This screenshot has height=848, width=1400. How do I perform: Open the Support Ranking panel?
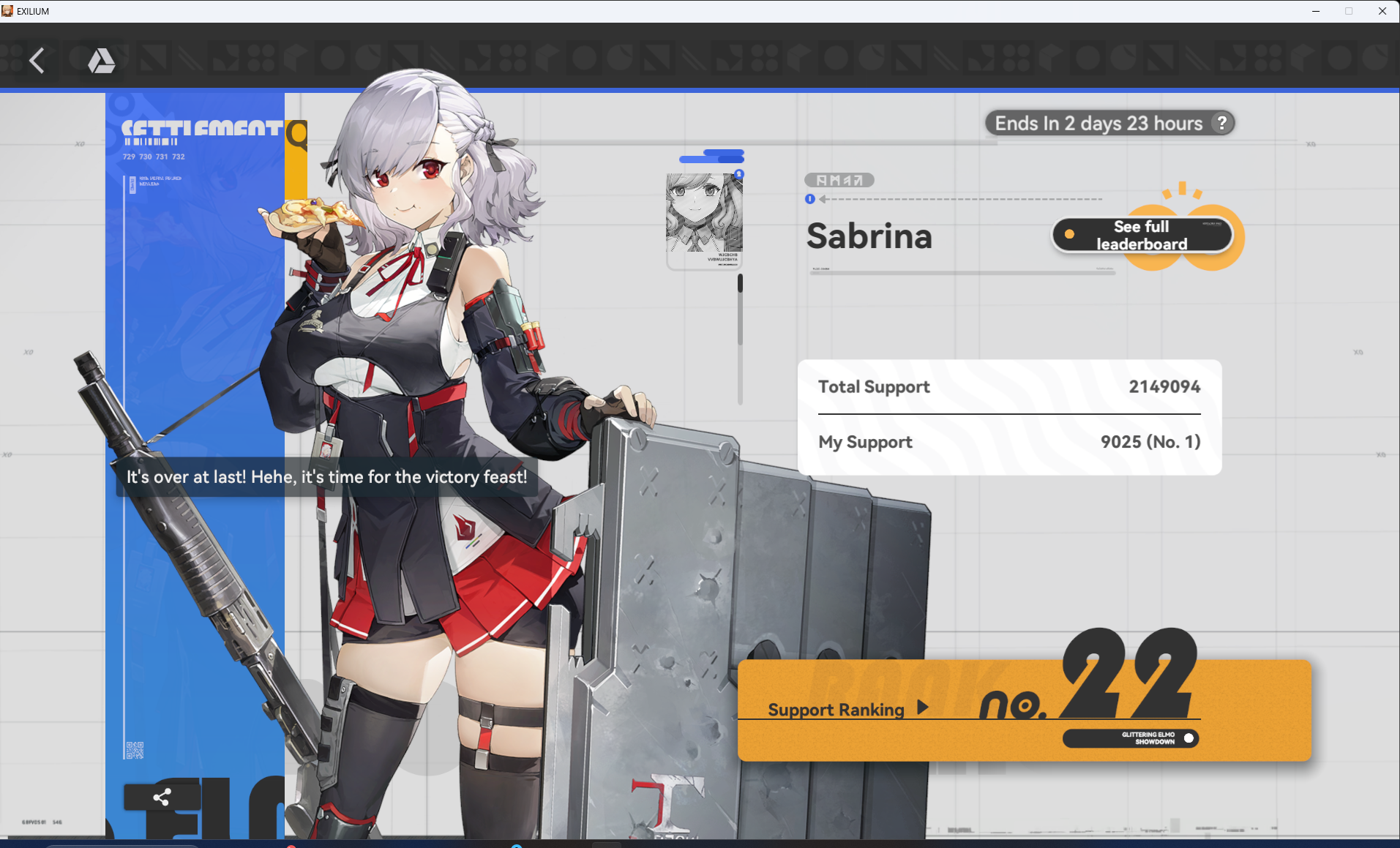[x=1024, y=710]
